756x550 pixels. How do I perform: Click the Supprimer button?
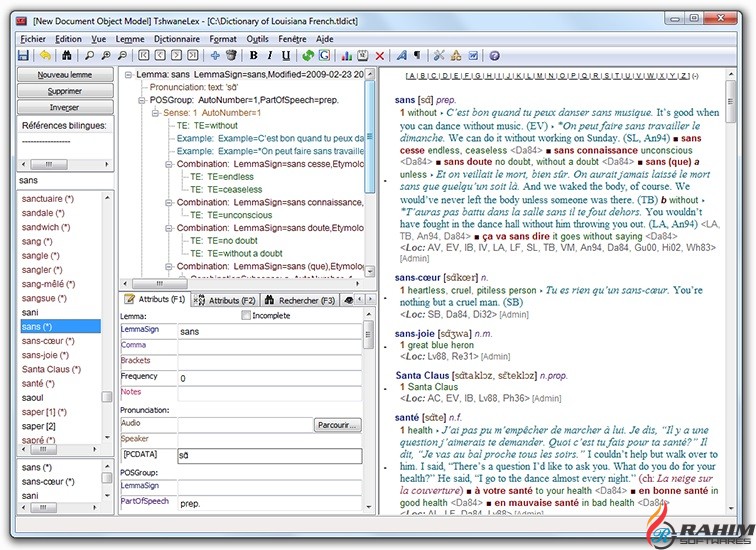(x=65, y=91)
